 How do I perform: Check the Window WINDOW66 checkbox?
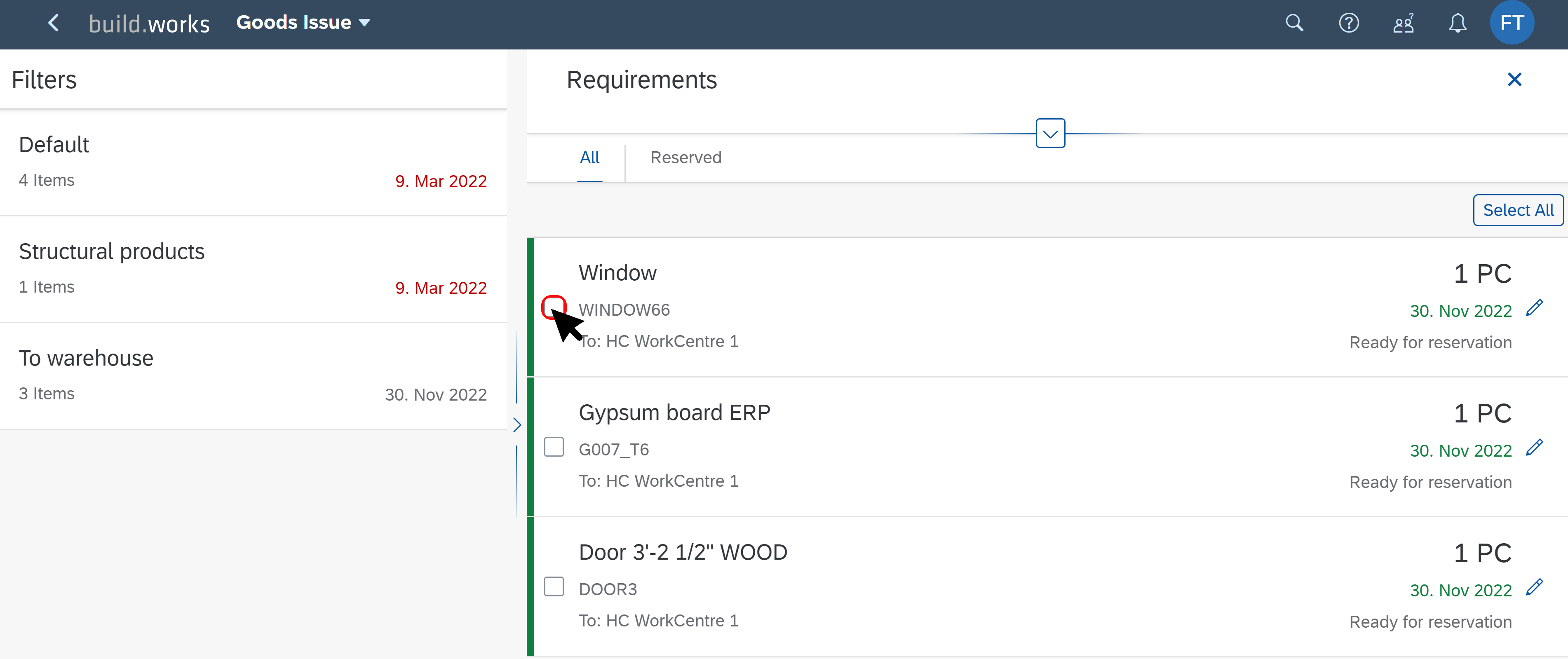click(x=554, y=307)
